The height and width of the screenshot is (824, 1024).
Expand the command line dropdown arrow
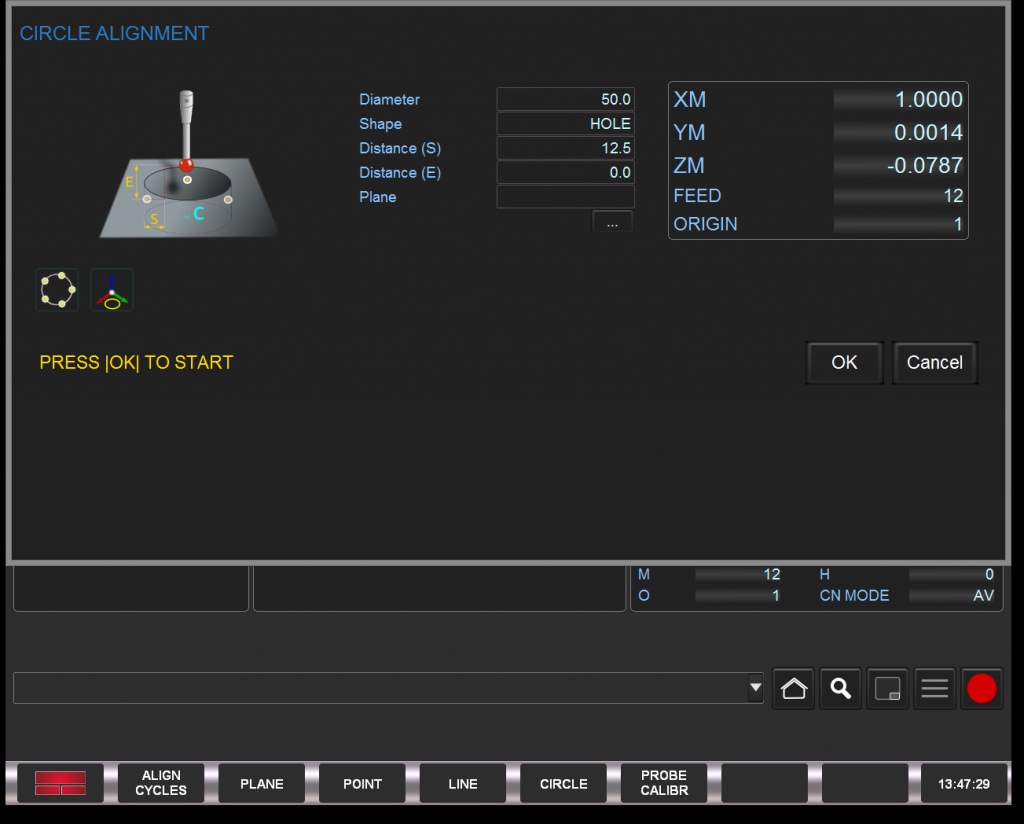[x=755, y=688]
